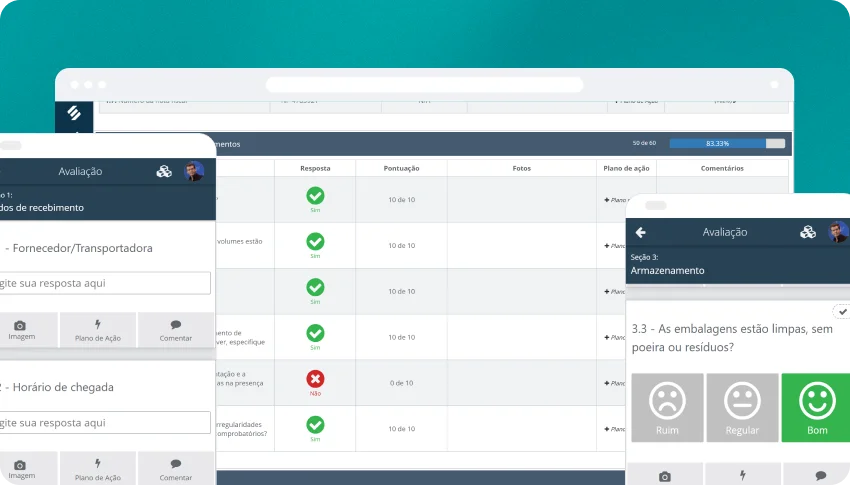This screenshot has width=850, height=485.
Task: Click Imagem button under Fornecedor/Transportadora
Action: 20,330
